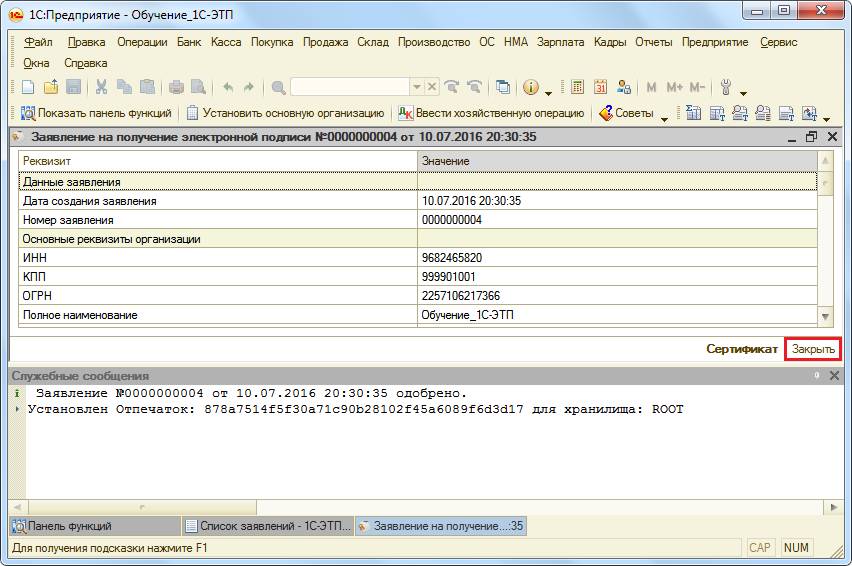Open the Справка menu
The width and height of the screenshot is (852, 566).
[85, 63]
